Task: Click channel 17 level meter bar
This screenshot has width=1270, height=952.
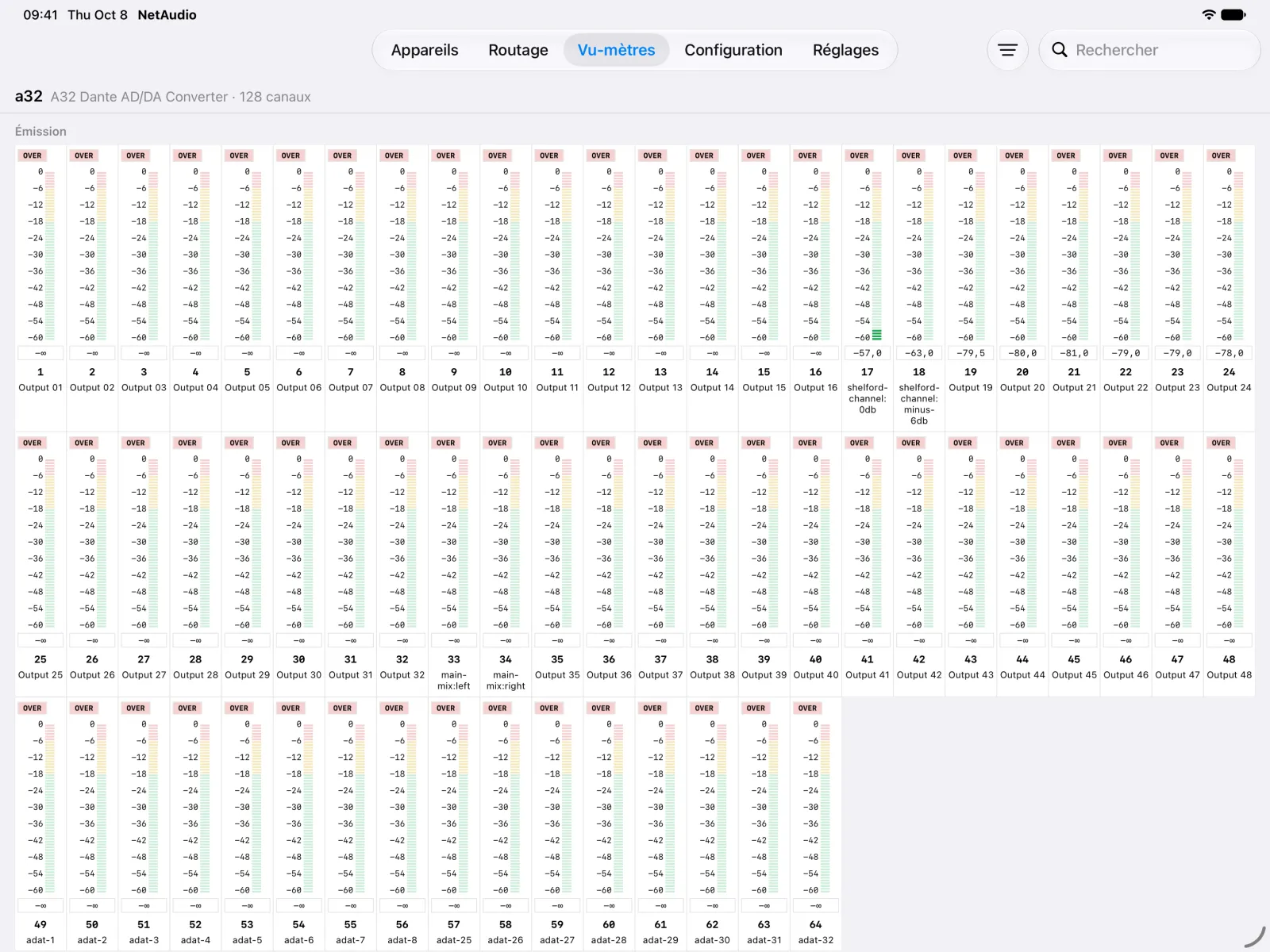Action: click(877, 255)
